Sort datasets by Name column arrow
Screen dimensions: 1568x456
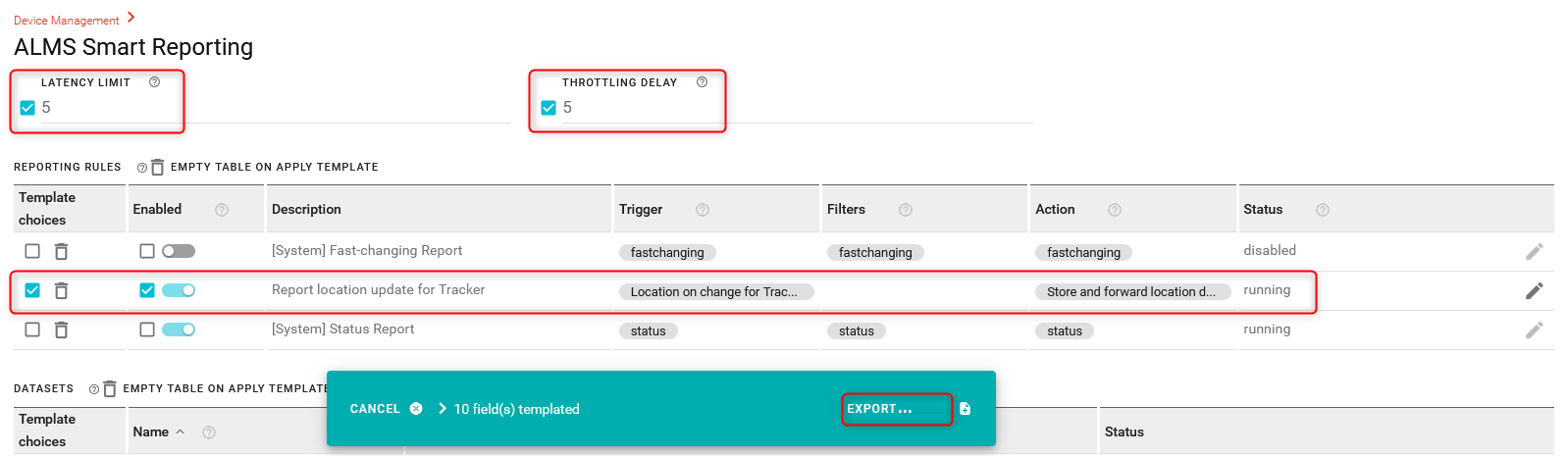pos(181,432)
